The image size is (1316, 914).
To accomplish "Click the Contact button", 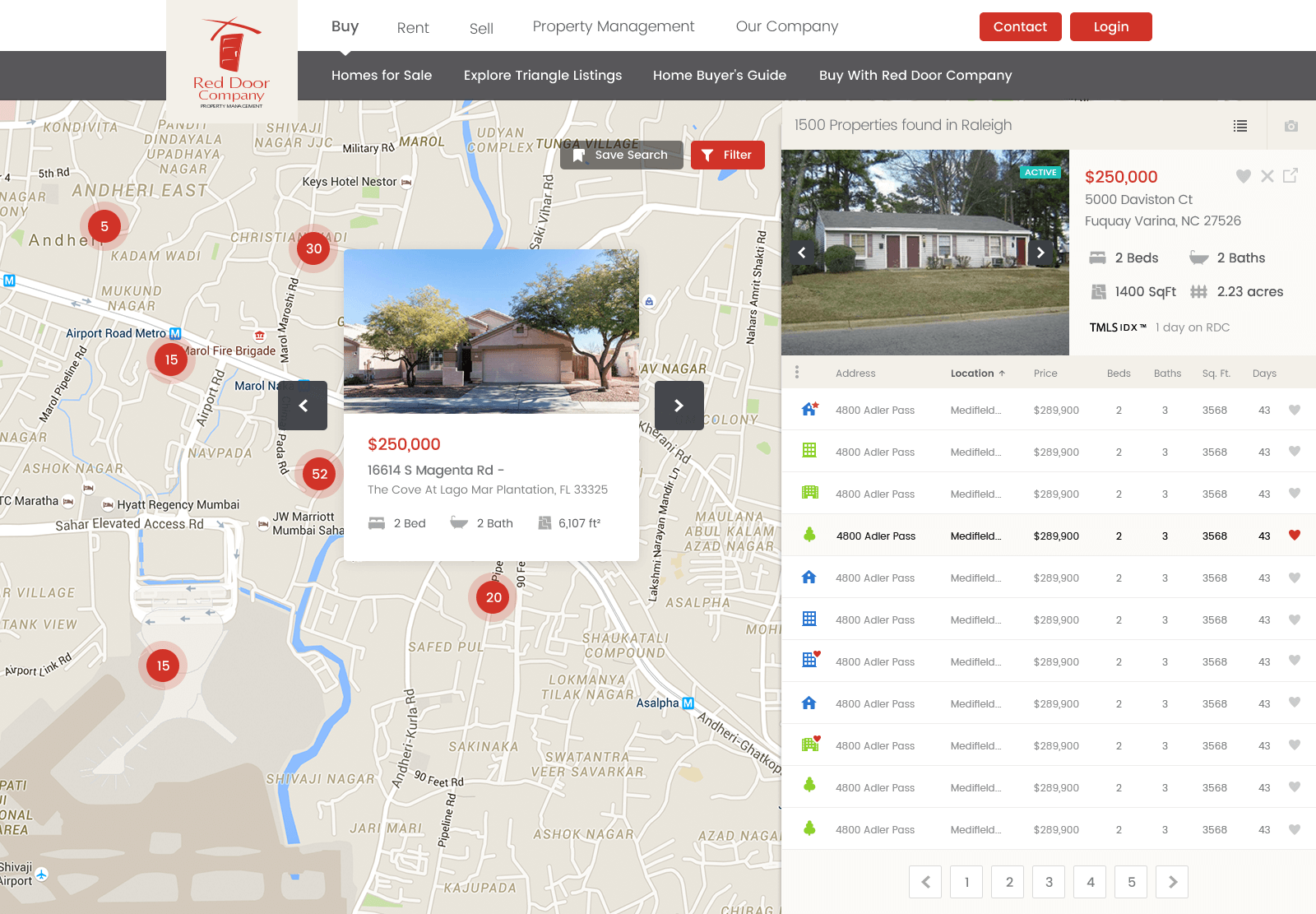I will pos(1020,26).
